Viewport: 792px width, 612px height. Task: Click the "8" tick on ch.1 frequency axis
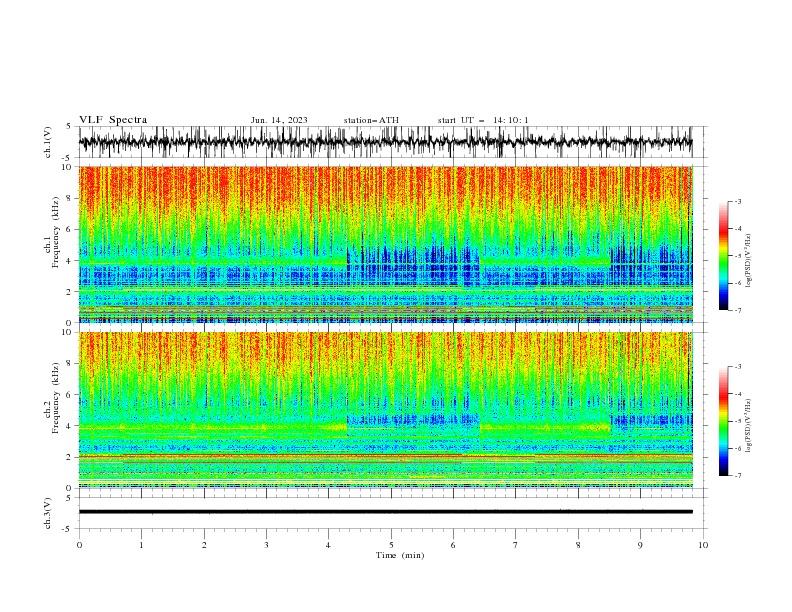click(x=69, y=198)
